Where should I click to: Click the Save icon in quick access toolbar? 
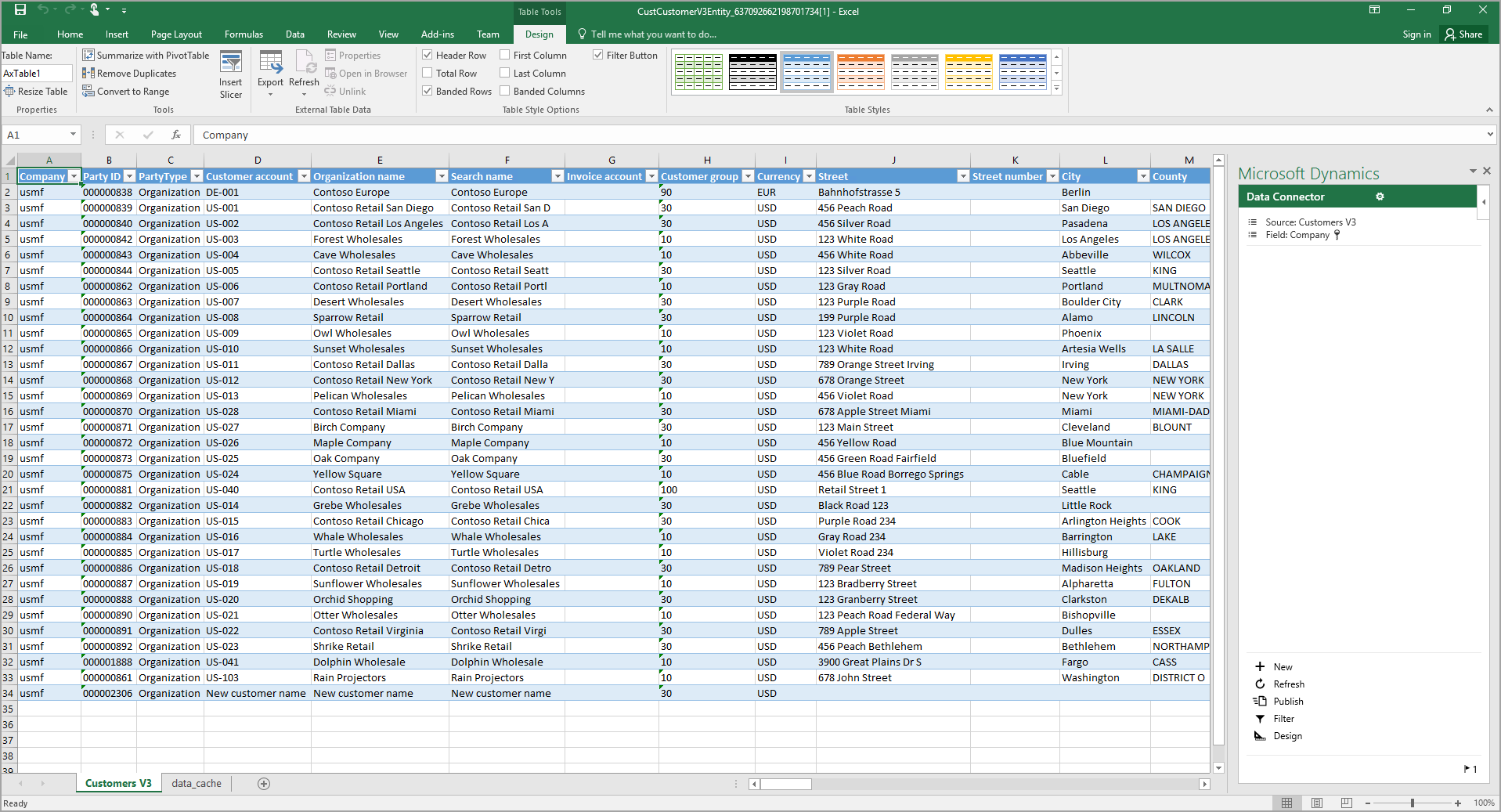coord(20,9)
